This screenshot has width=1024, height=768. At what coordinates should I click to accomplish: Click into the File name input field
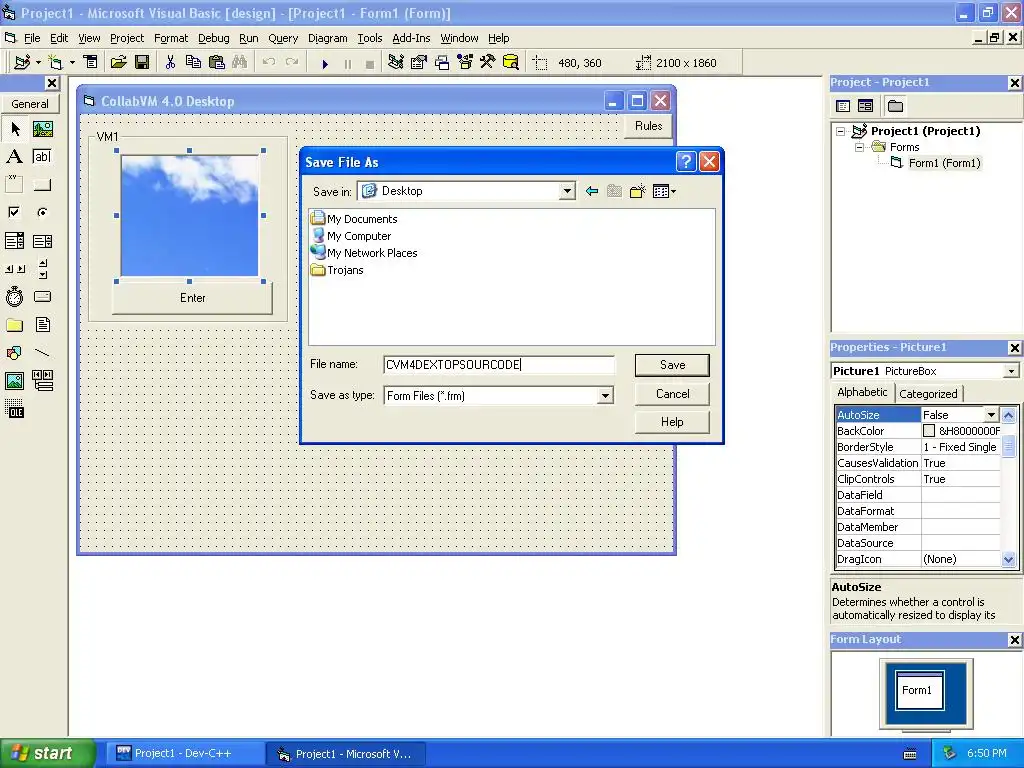499,365
